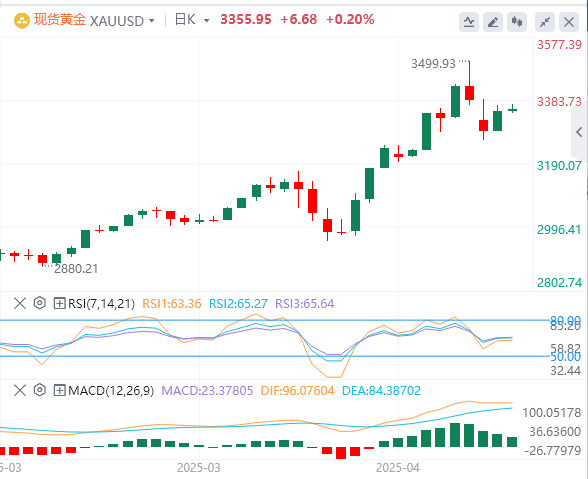The image size is (588, 479).
Task: Remove the MACD indicator panel
Action: coord(20,390)
